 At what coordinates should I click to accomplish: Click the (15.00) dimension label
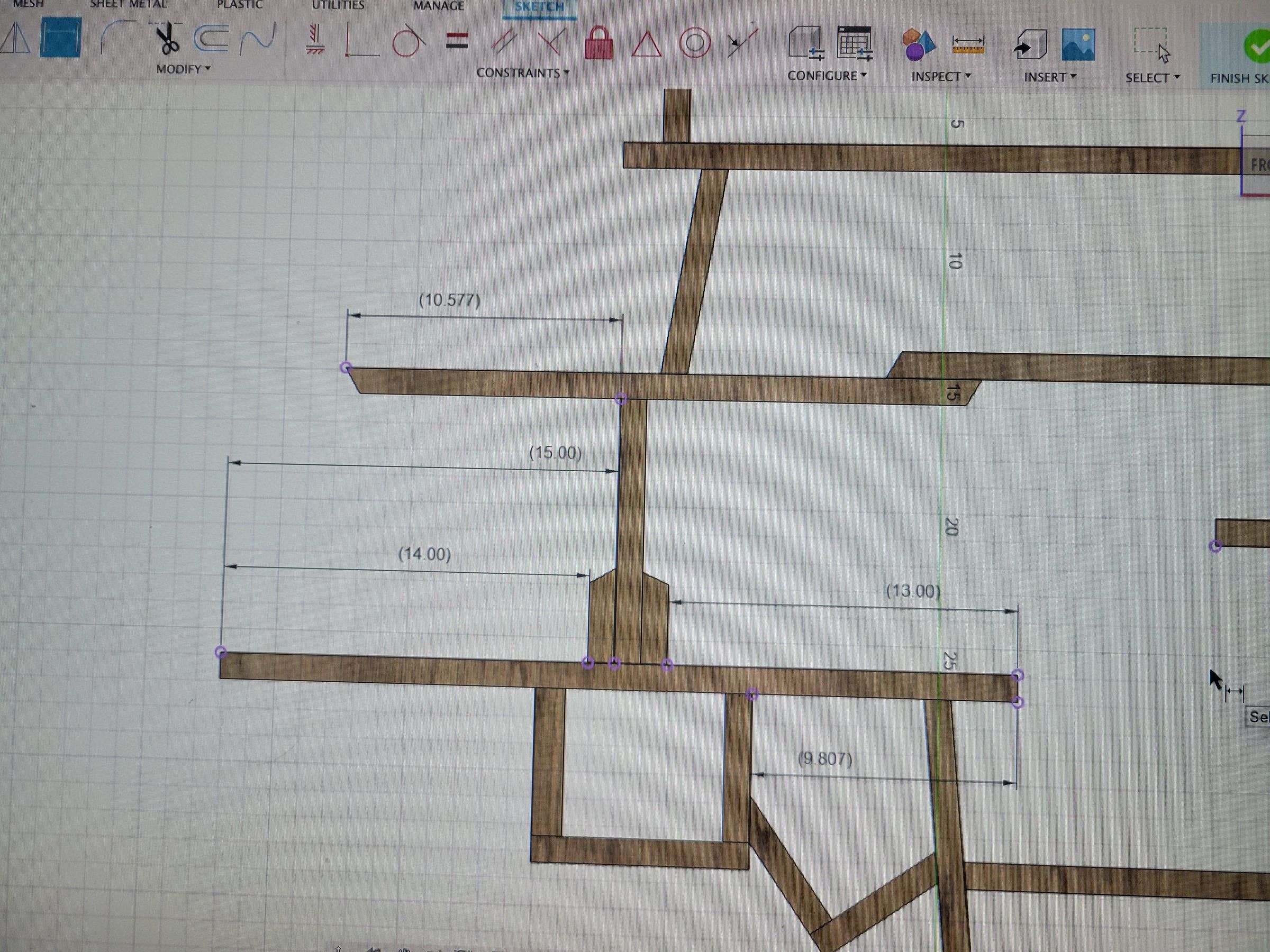(555, 453)
